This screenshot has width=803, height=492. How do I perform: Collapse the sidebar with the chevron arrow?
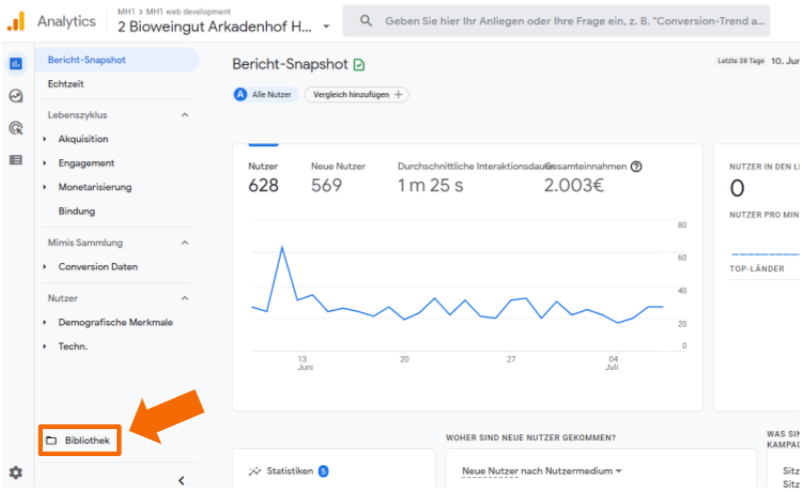(181, 481)
